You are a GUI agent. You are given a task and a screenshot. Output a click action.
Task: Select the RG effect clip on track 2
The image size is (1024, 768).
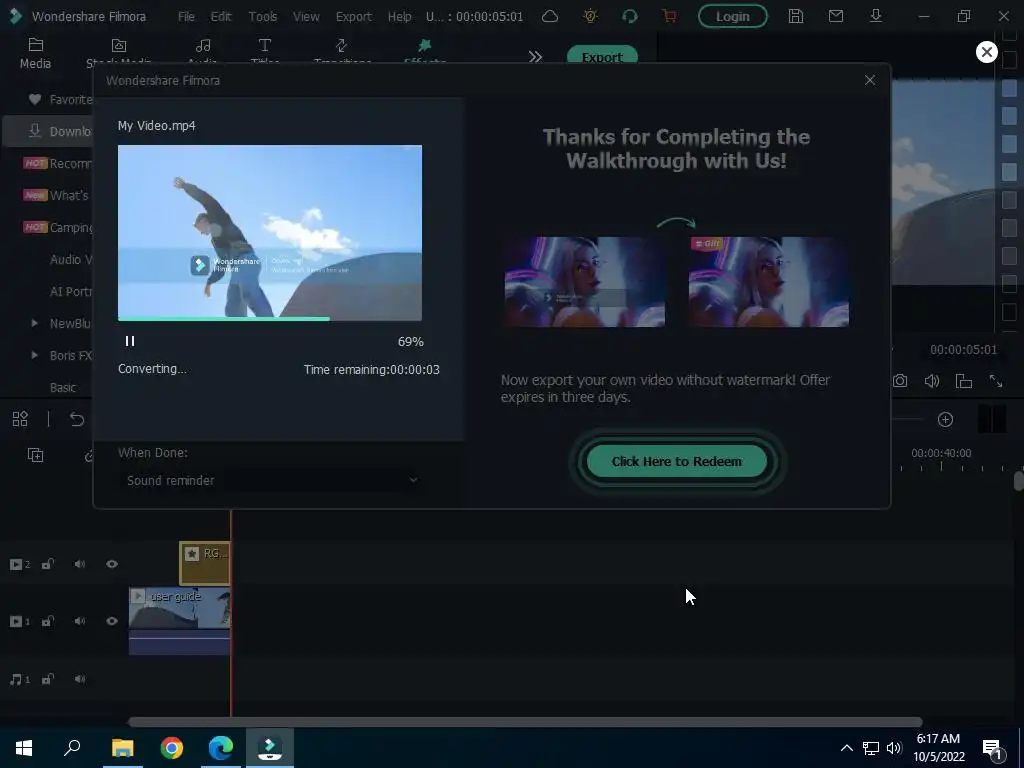click(x=205, y=563)
